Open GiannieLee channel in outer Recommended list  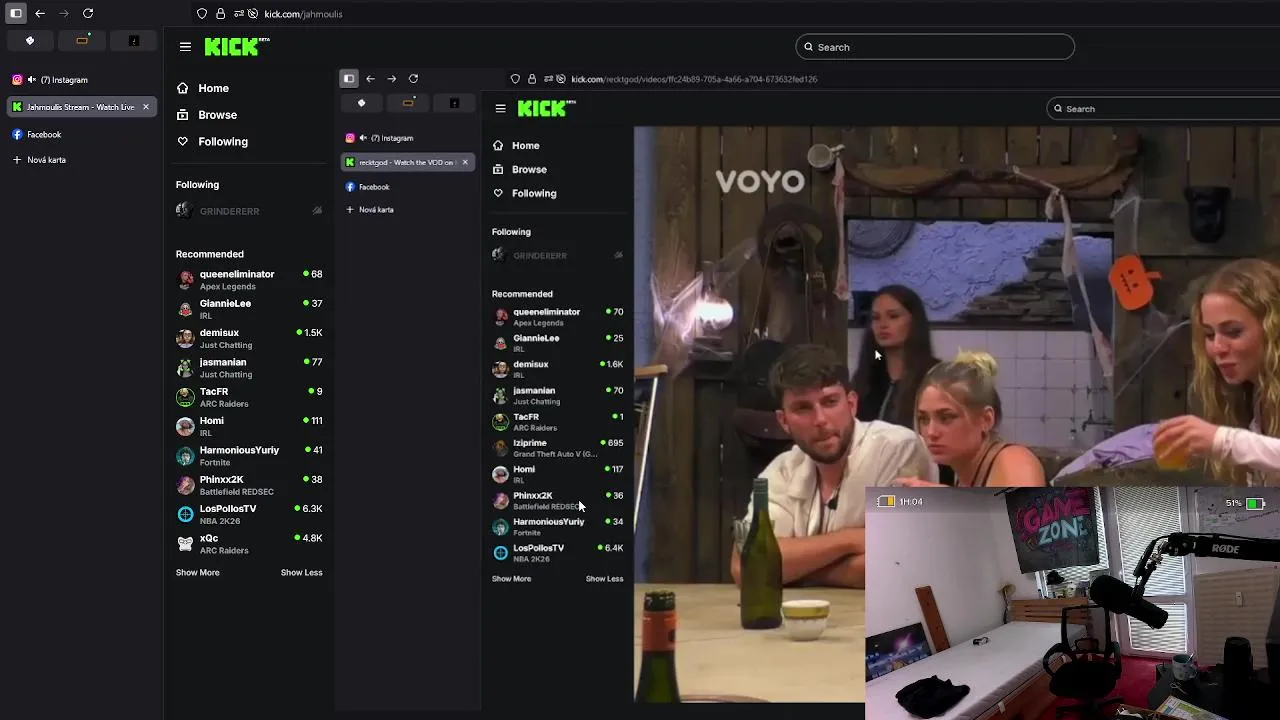[x=249, y=309]
